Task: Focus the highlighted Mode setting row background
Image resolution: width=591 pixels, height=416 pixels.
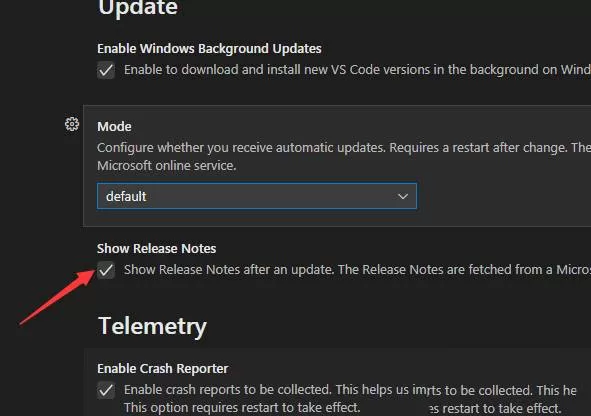Action: point(337,166)
